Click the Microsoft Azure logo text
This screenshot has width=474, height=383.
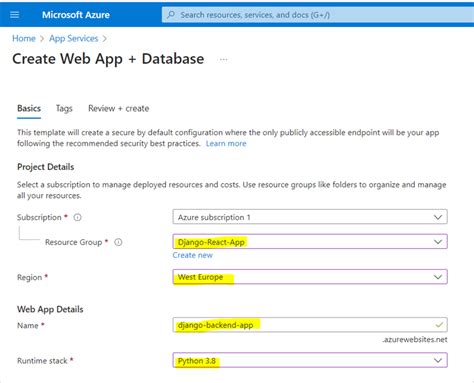(x=76, y=15)
